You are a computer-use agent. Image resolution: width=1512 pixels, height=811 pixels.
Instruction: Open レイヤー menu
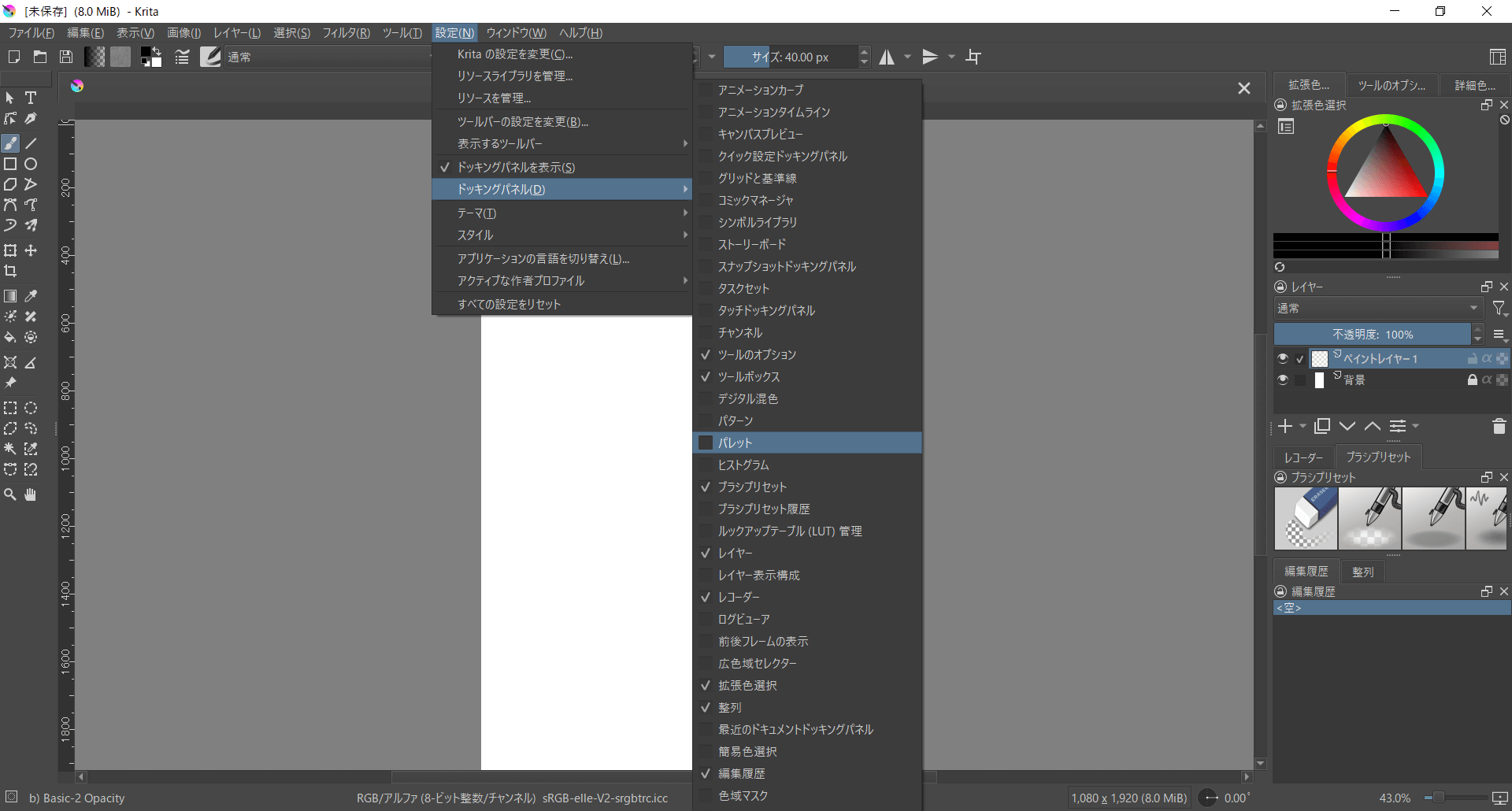237,32
